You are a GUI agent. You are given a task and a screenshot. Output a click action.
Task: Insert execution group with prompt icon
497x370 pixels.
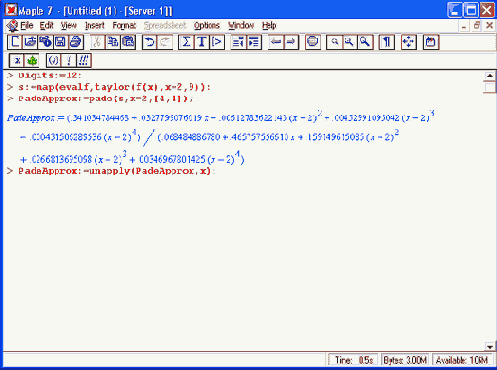pyautogui.click(x=217, y=42)
